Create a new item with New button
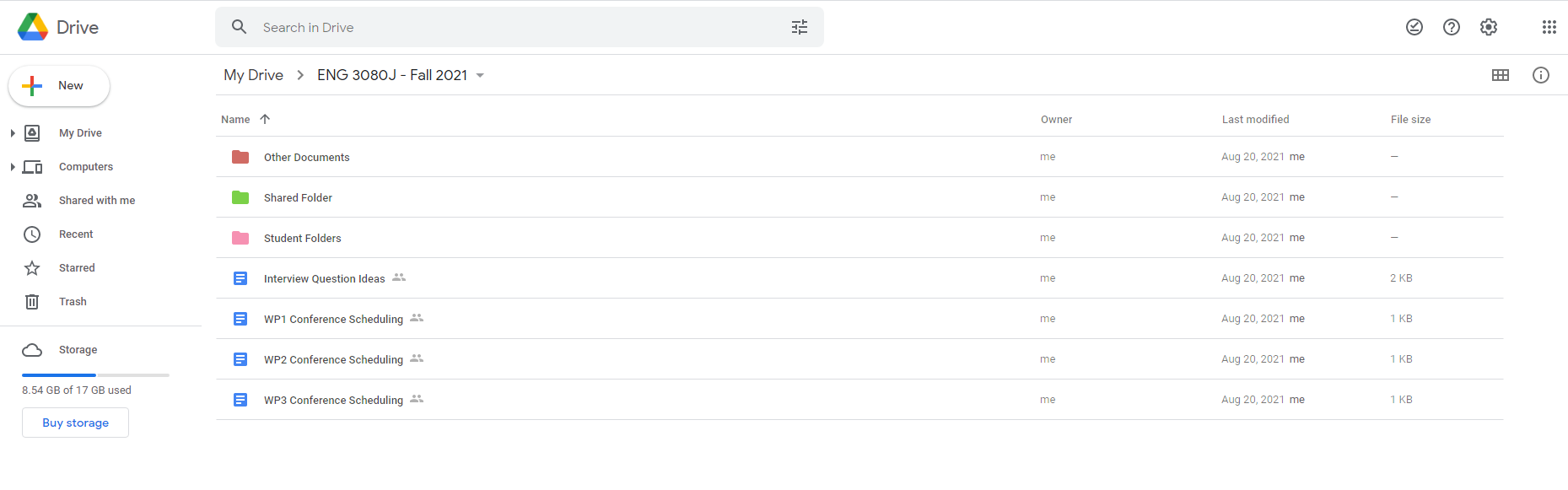The height and width of the screenshot is (490, 1568). coord(59,86)
